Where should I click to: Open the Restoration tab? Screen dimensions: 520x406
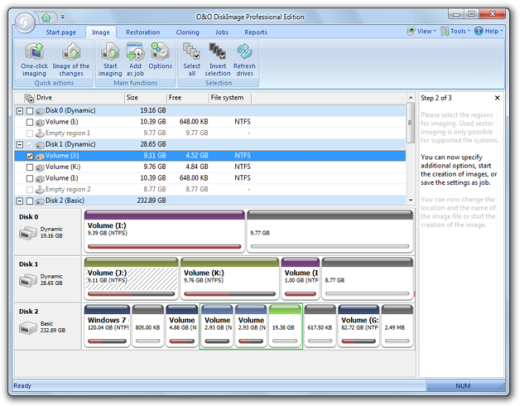pos(143,32)
